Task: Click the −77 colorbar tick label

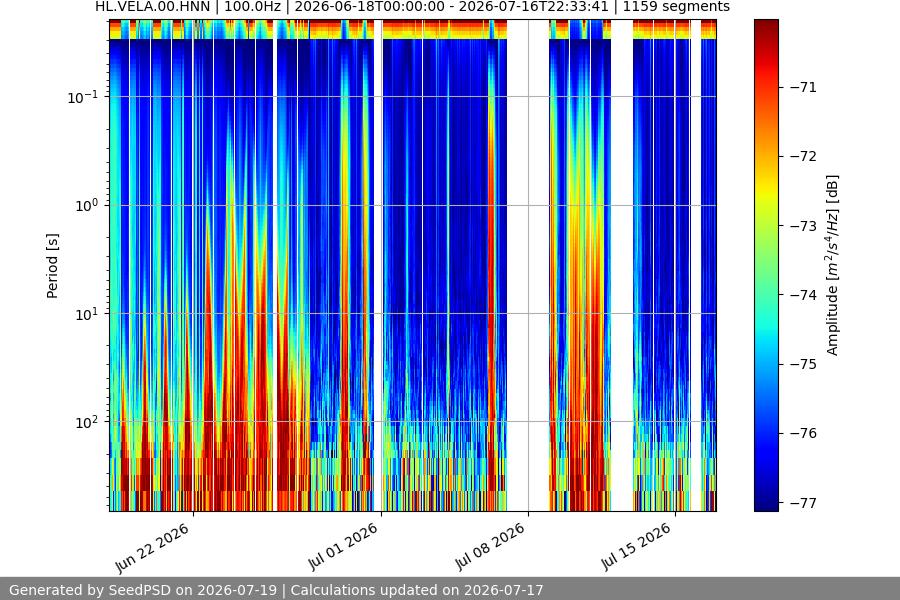Action: 802,503
